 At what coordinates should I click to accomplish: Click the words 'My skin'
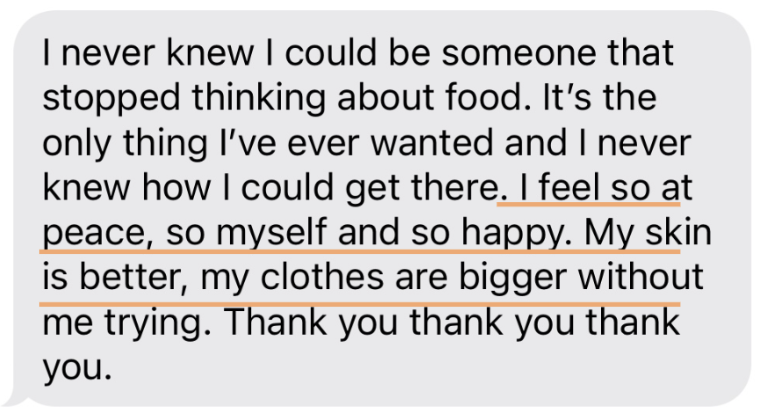coord(648,232)
